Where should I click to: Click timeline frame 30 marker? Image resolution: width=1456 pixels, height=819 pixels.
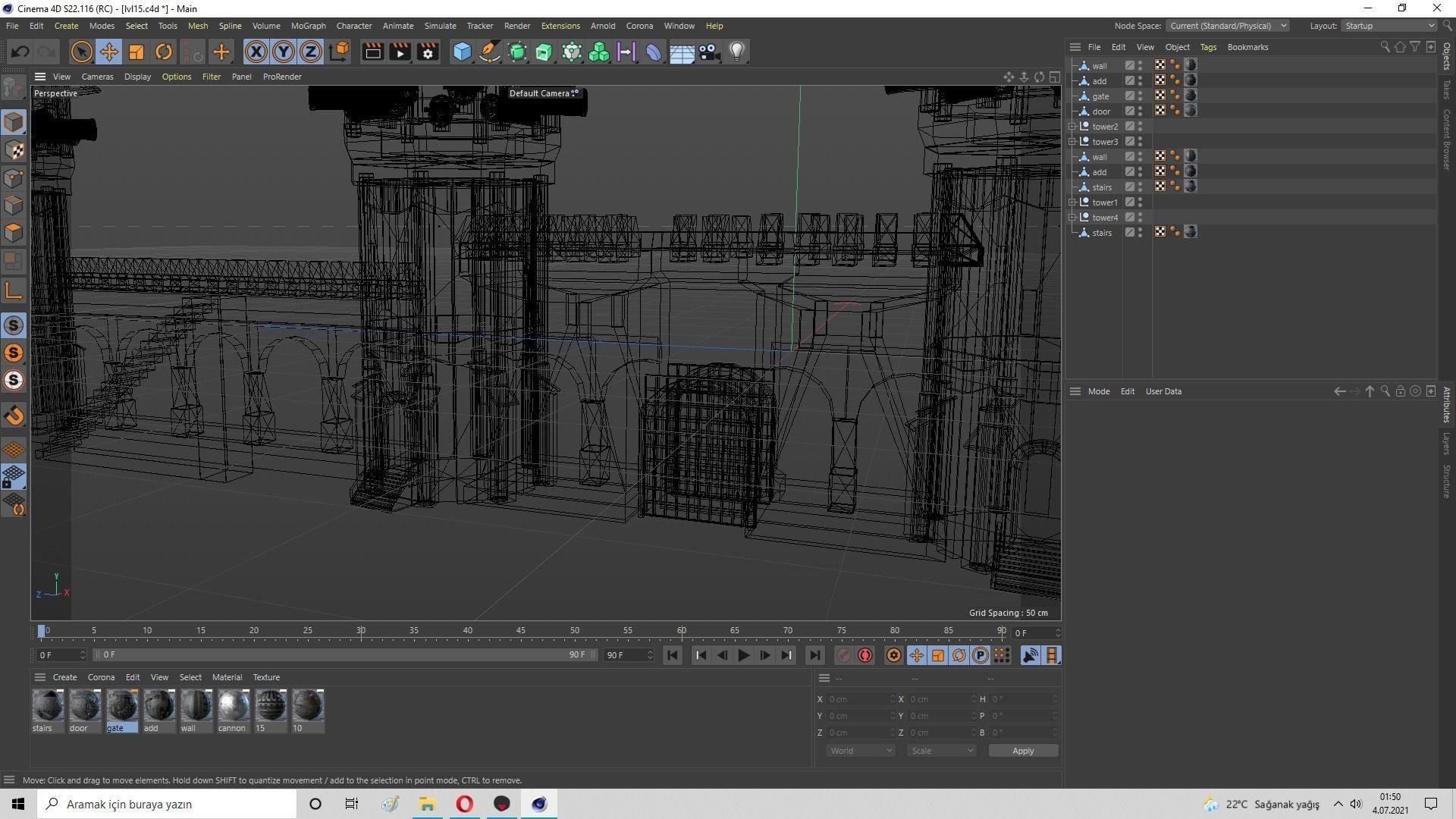pyautogui.click(x=361, y=631)
